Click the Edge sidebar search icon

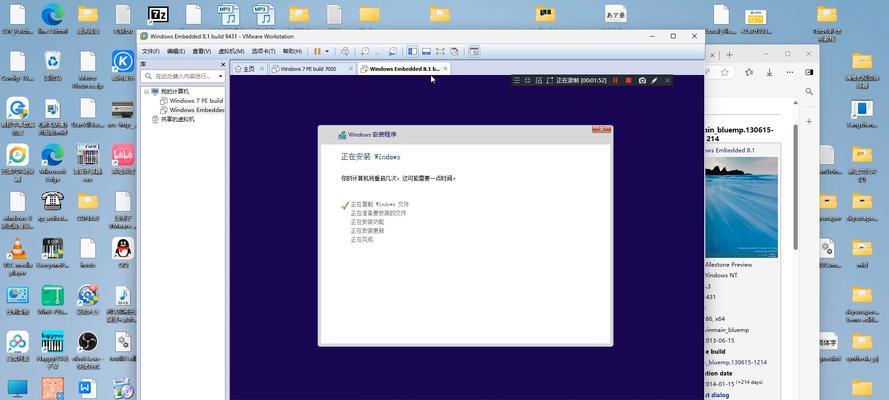(809, 92)
